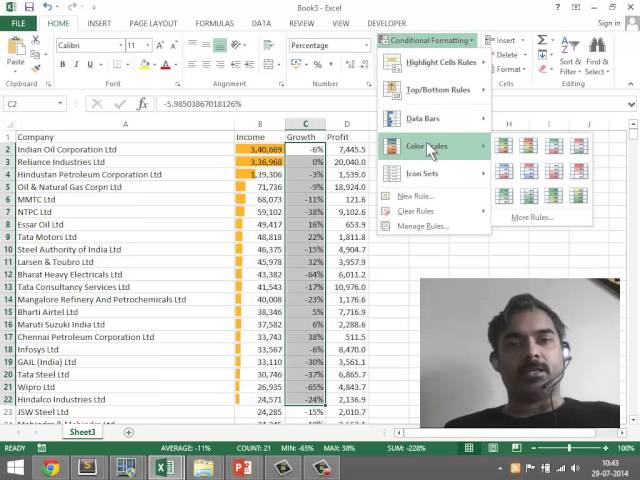Select Green-Yellow-Red color scale thumbnail

503,146
